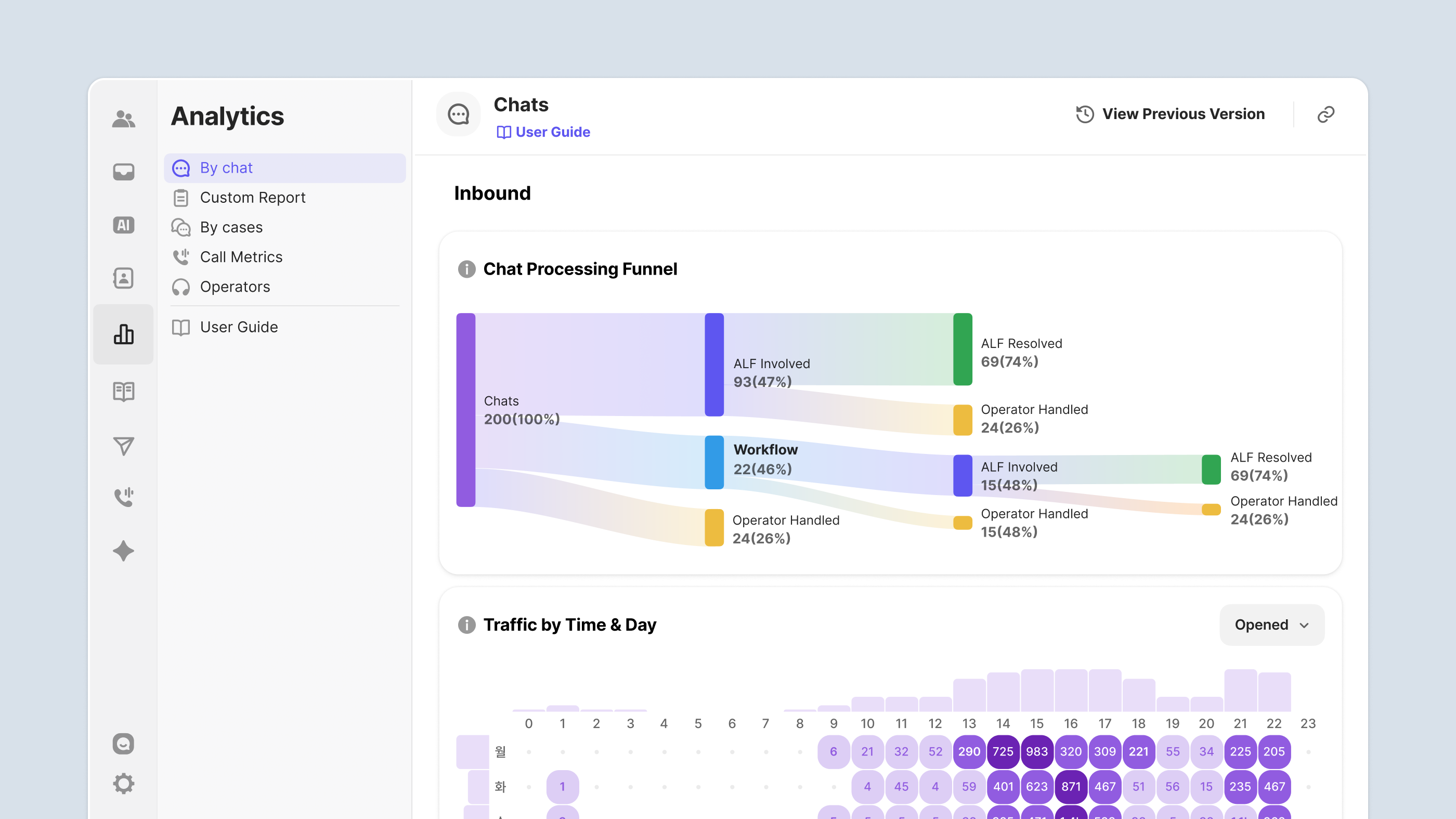Viewport: 1456px width, 819px height.
Task: Open the inbox tray icon
Action: (123, 172)
